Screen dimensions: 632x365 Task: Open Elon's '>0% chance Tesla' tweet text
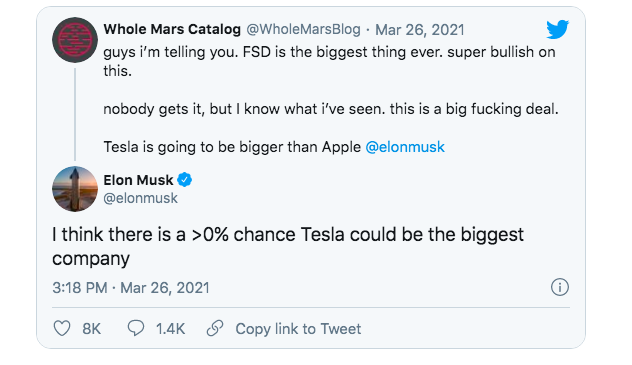point(288,246)
